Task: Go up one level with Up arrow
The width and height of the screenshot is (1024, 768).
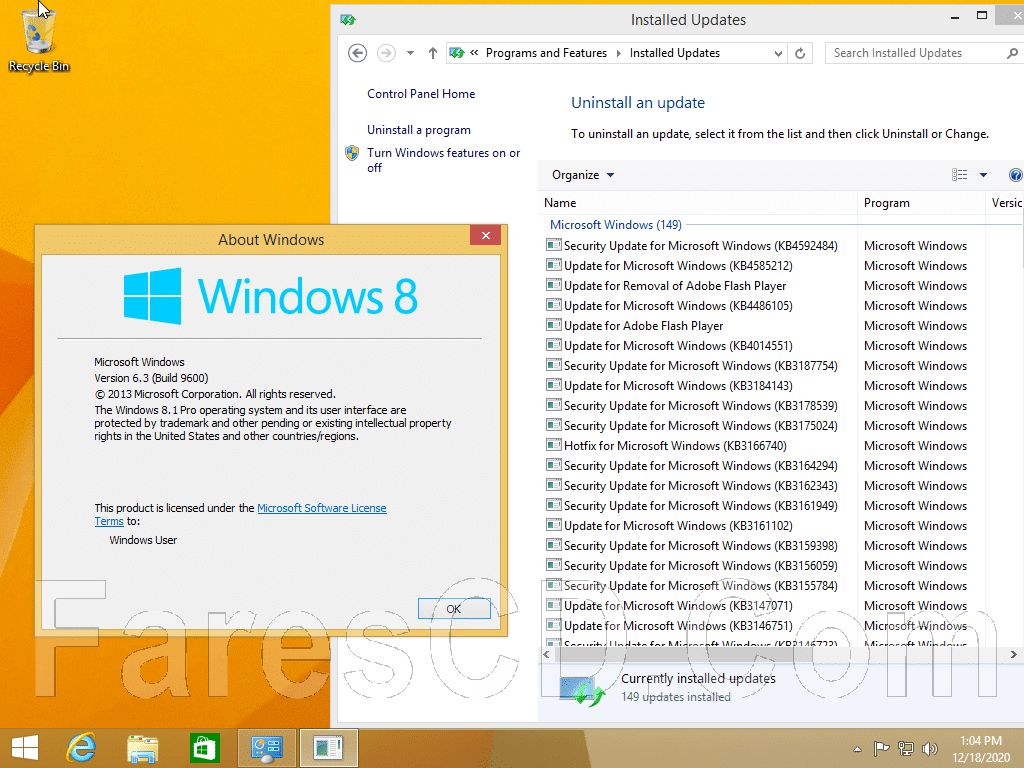Action: click(432, 53)
